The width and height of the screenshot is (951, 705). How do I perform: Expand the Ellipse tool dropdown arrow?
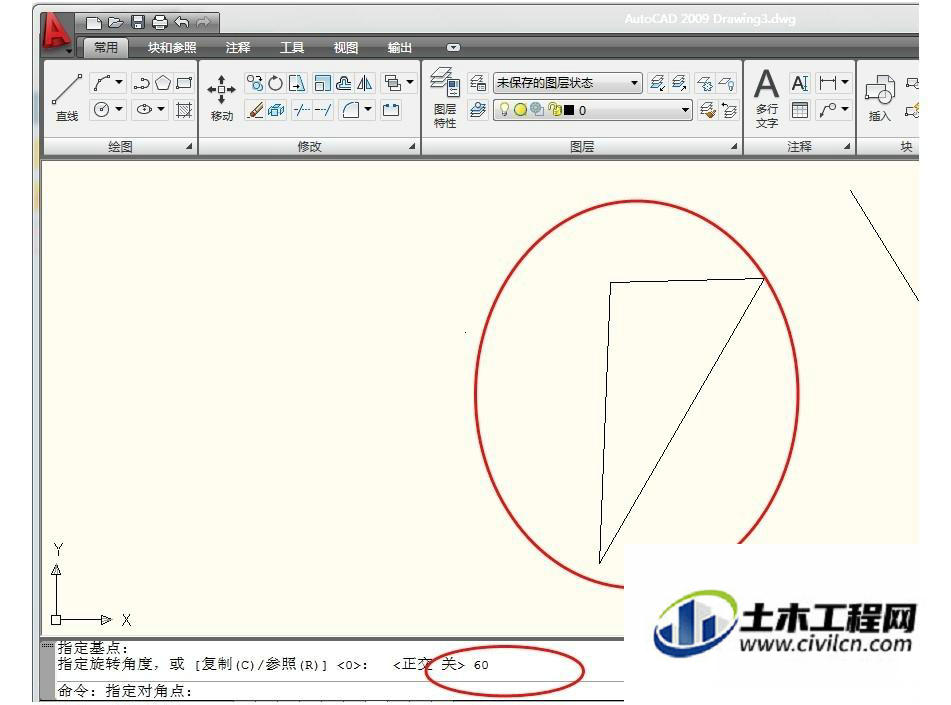(161, 109)
